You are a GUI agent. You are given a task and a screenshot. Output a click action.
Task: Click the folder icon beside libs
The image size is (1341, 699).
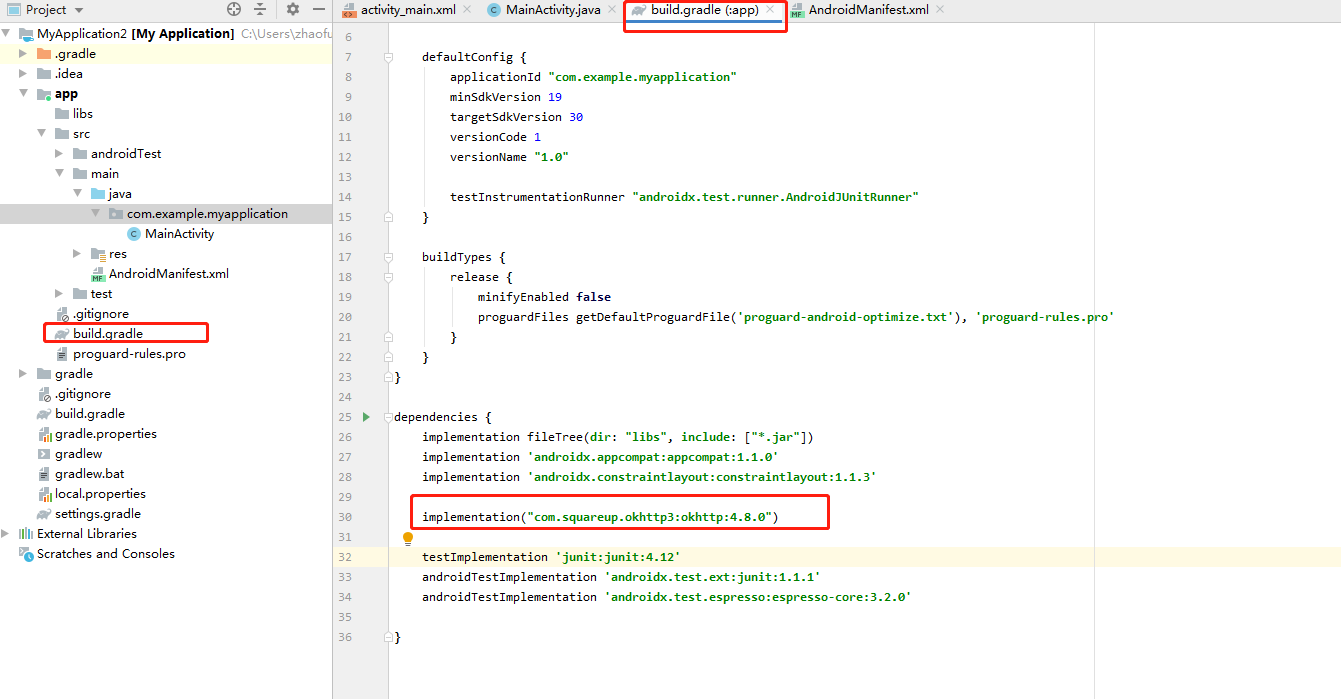tap(62, 114)
